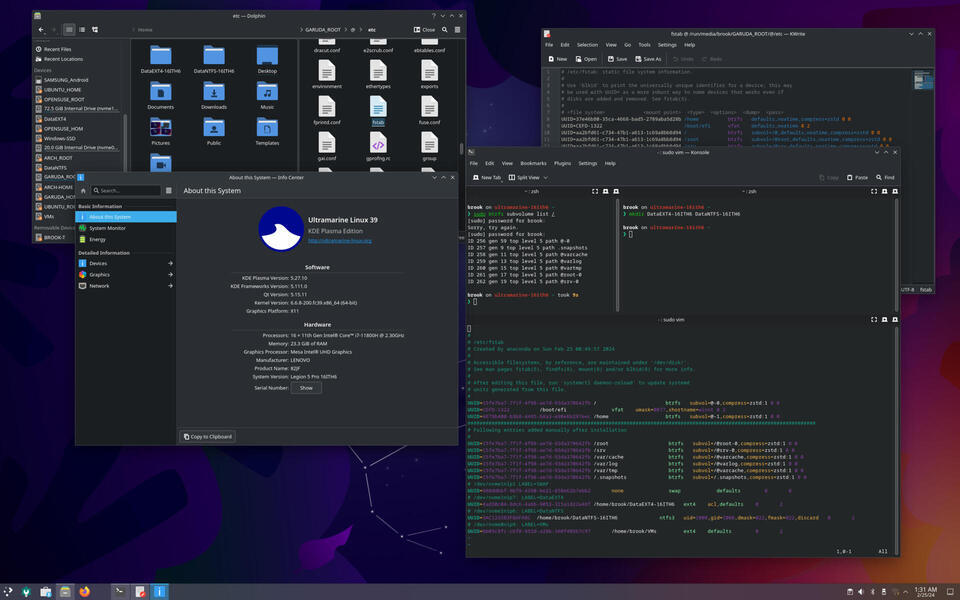Click Save in the KWrite toolbar

[x=617, y=59]
